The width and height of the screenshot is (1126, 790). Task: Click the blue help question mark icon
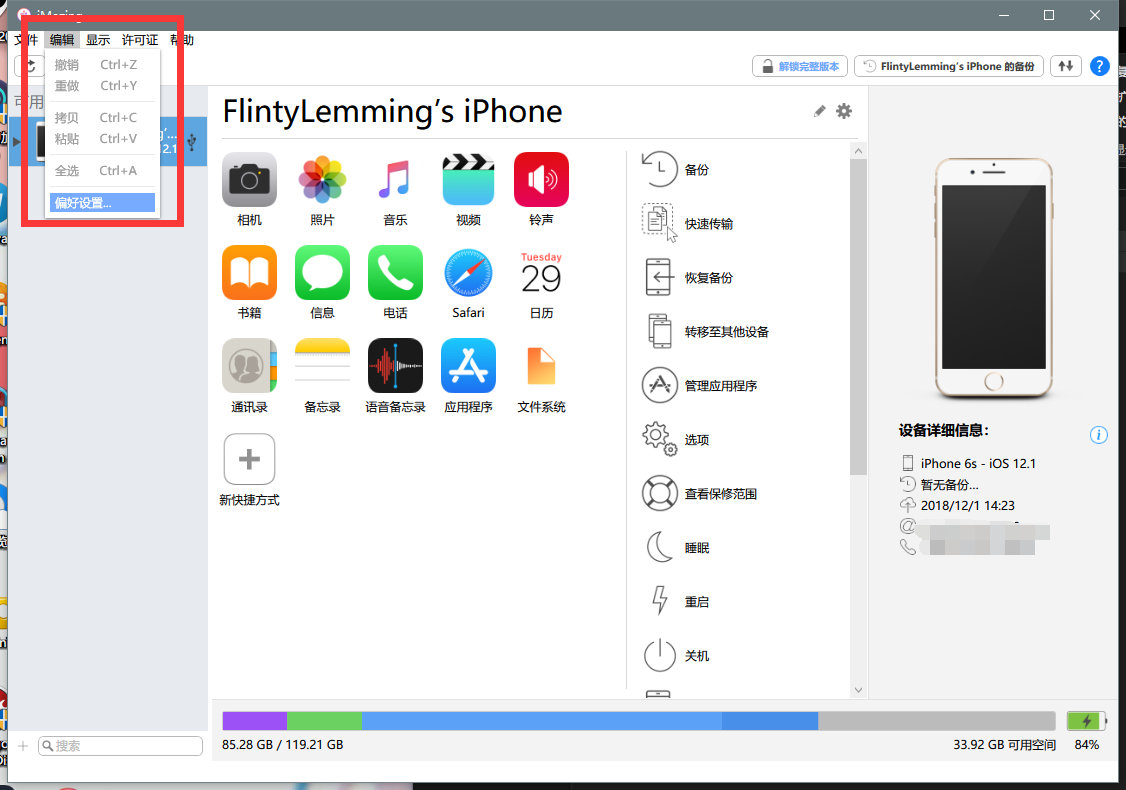point(1099,66)
